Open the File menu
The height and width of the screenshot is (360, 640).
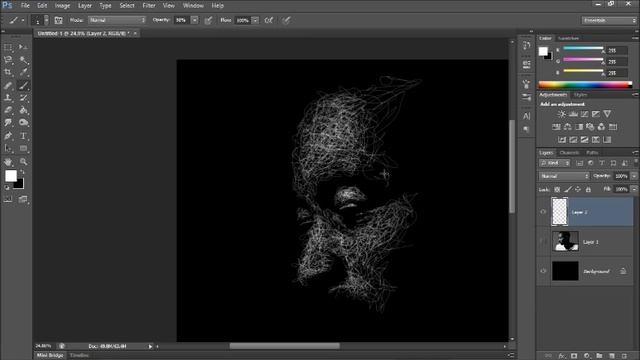tap(25, 6)
